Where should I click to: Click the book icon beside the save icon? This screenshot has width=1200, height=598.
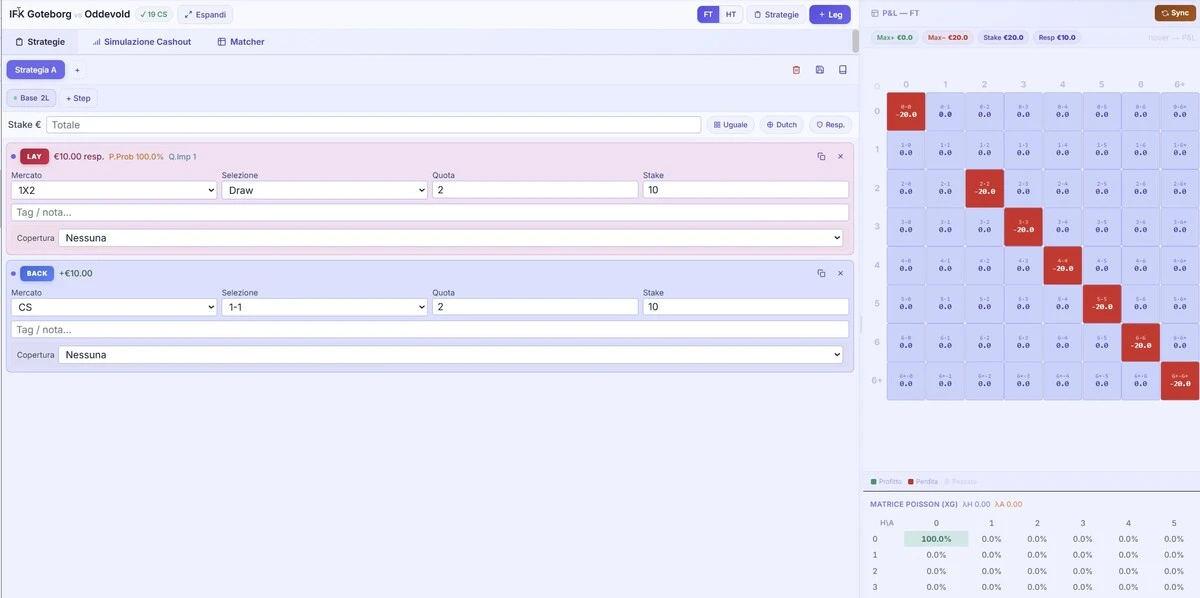(843, 70)
